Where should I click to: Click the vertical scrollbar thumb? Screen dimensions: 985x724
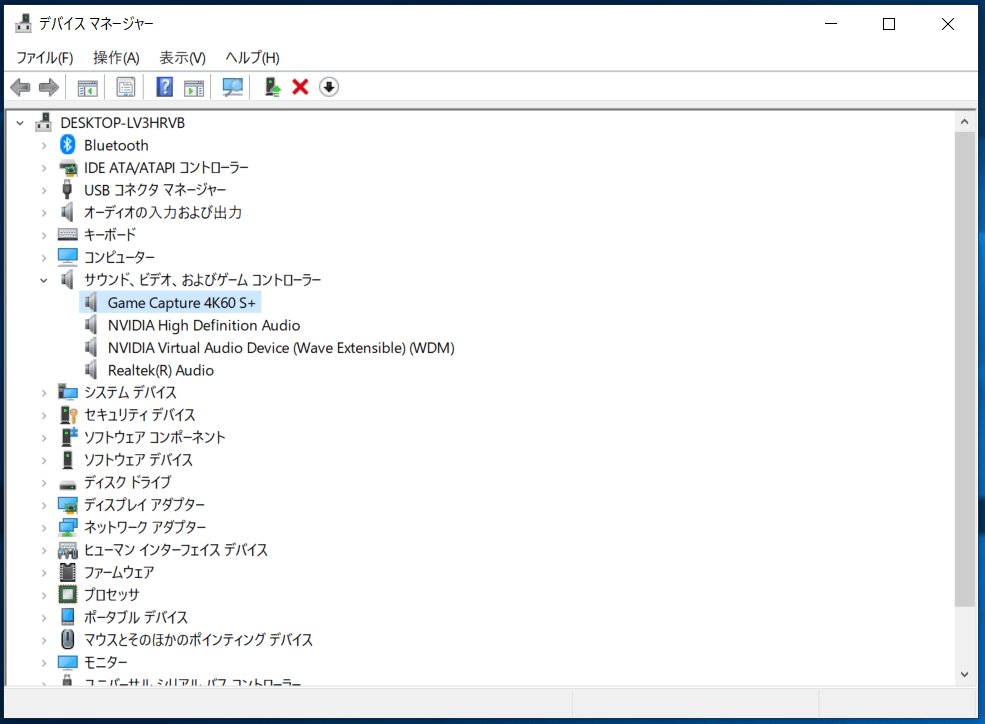(x=965, y=369)
